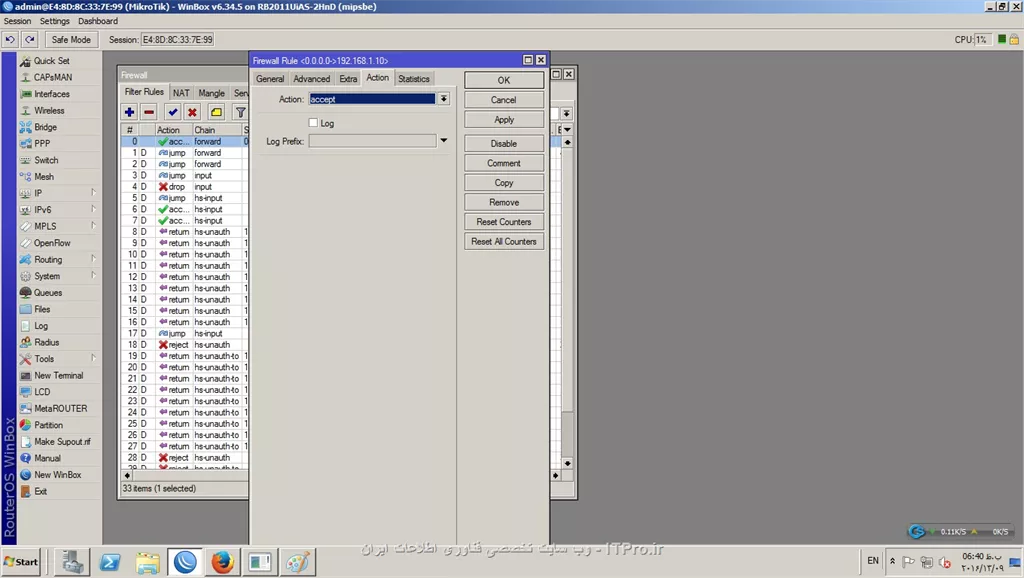Open Firefox from taskbar
Screen dimensions: 1024x578
tap(222, 562)
